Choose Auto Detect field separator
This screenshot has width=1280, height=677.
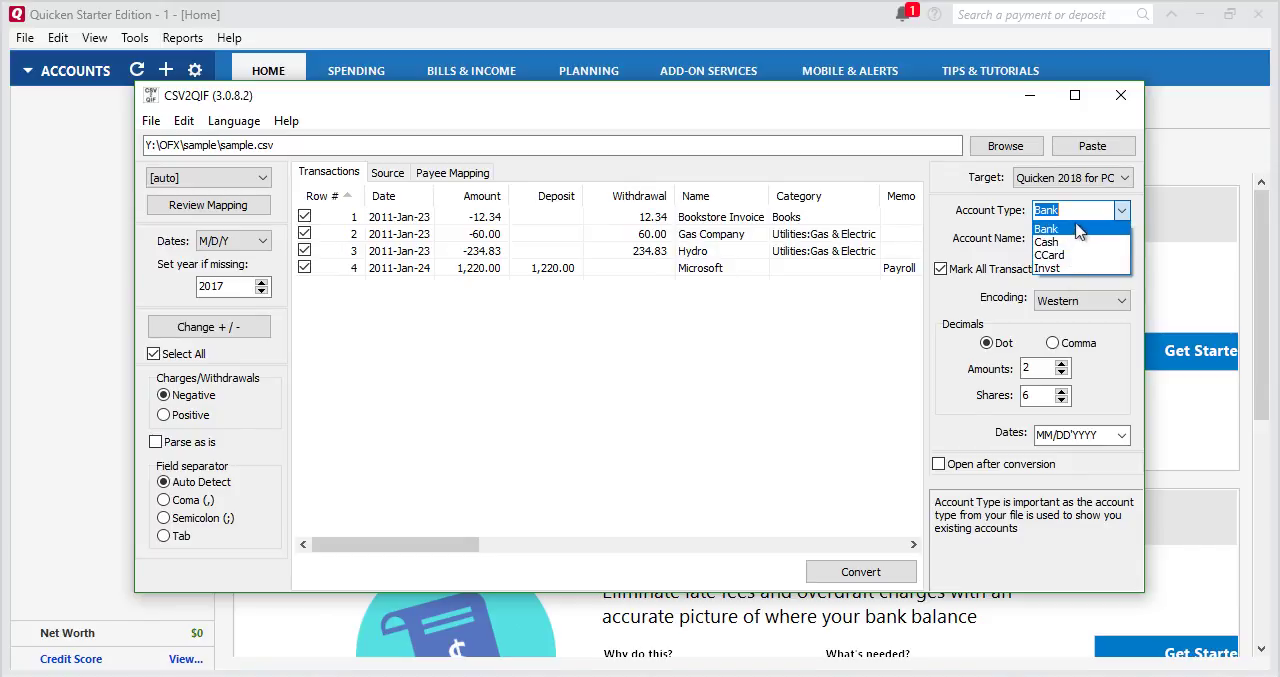coord(163,481)
